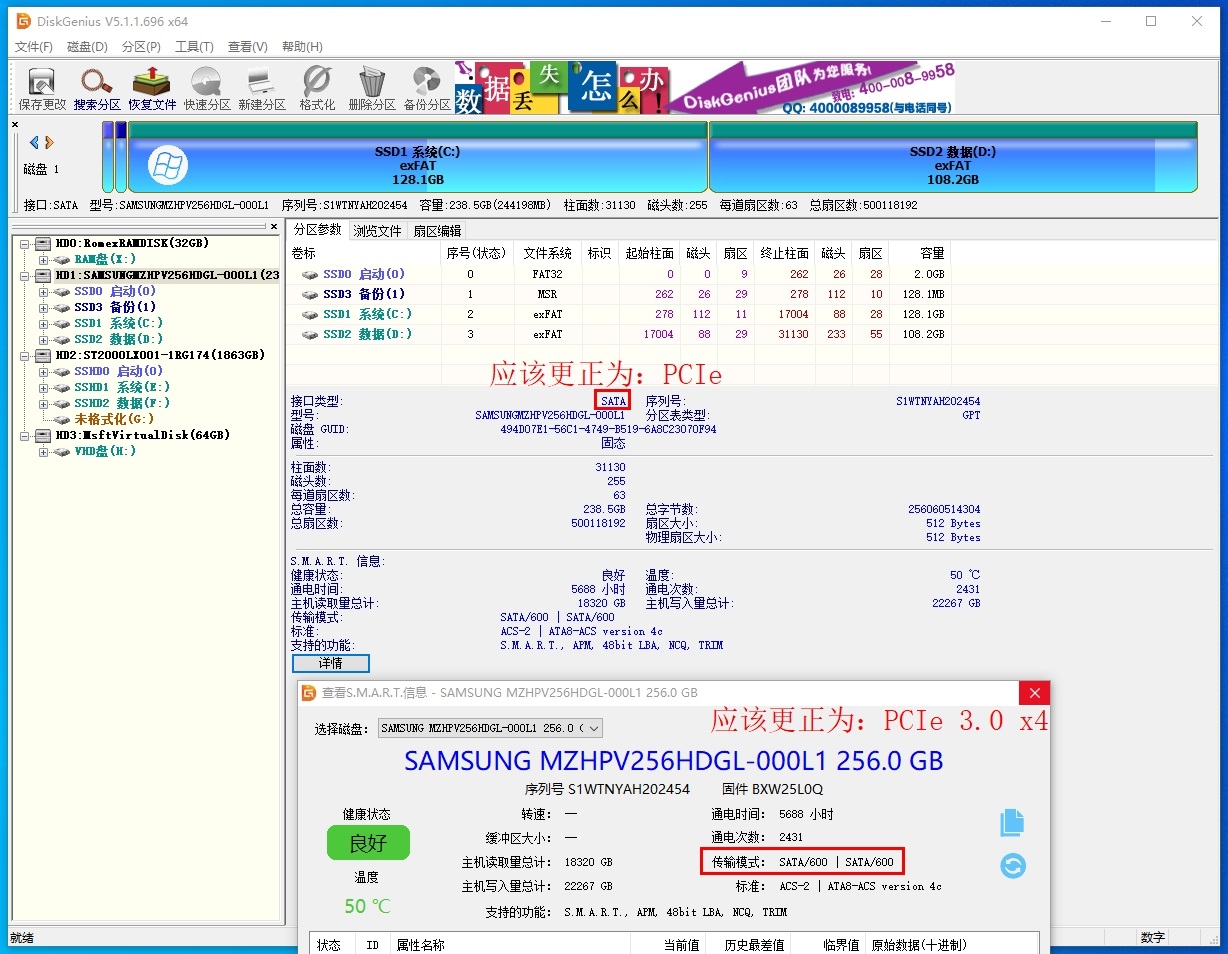Close the S.M.A.R.T. information dialog

coord(1035,693)
